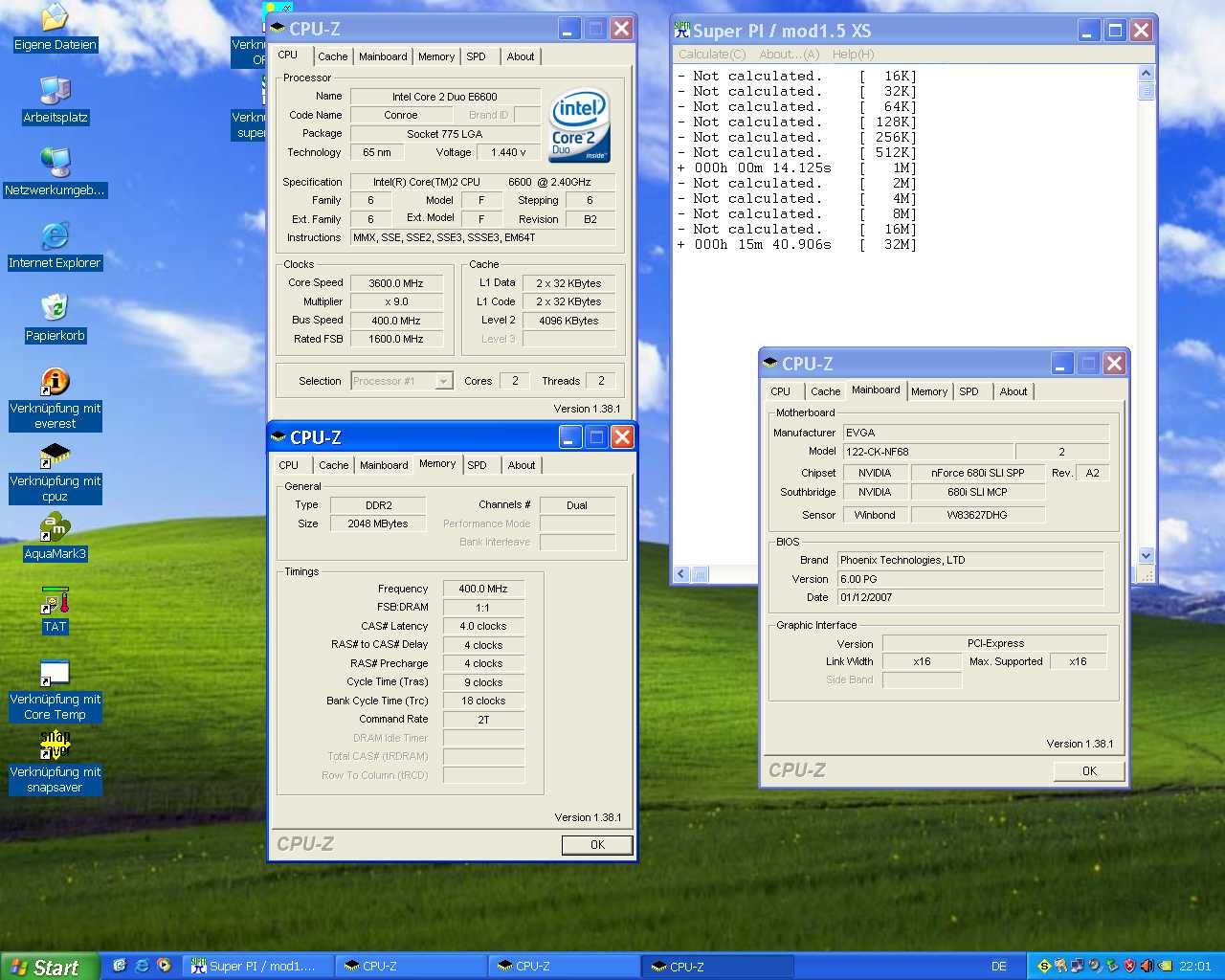Click the Intel Core 2 Duo logo

pos(579,126)
